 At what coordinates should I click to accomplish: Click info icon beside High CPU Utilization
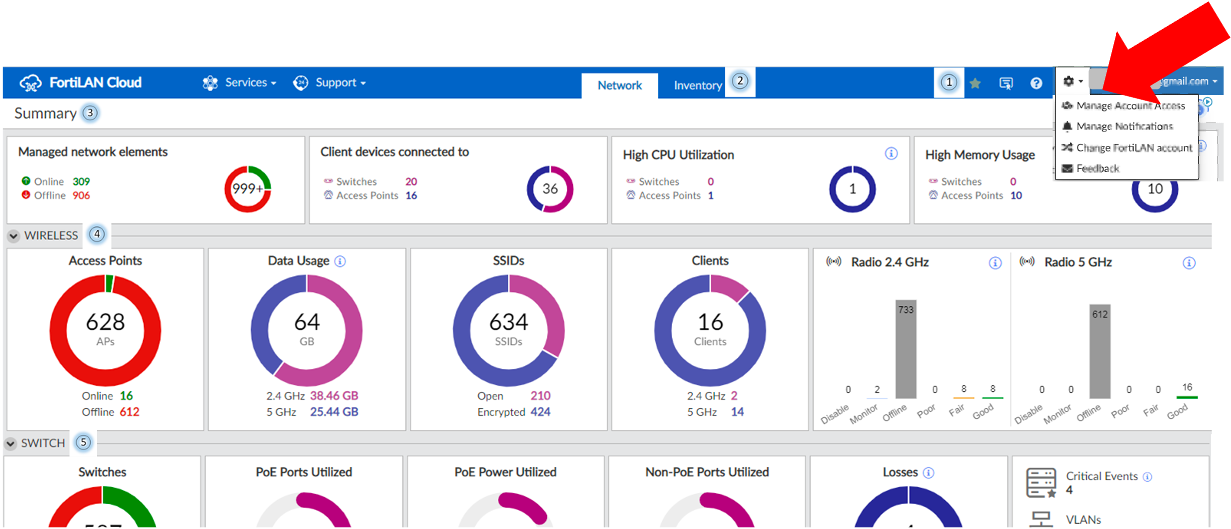891,154
